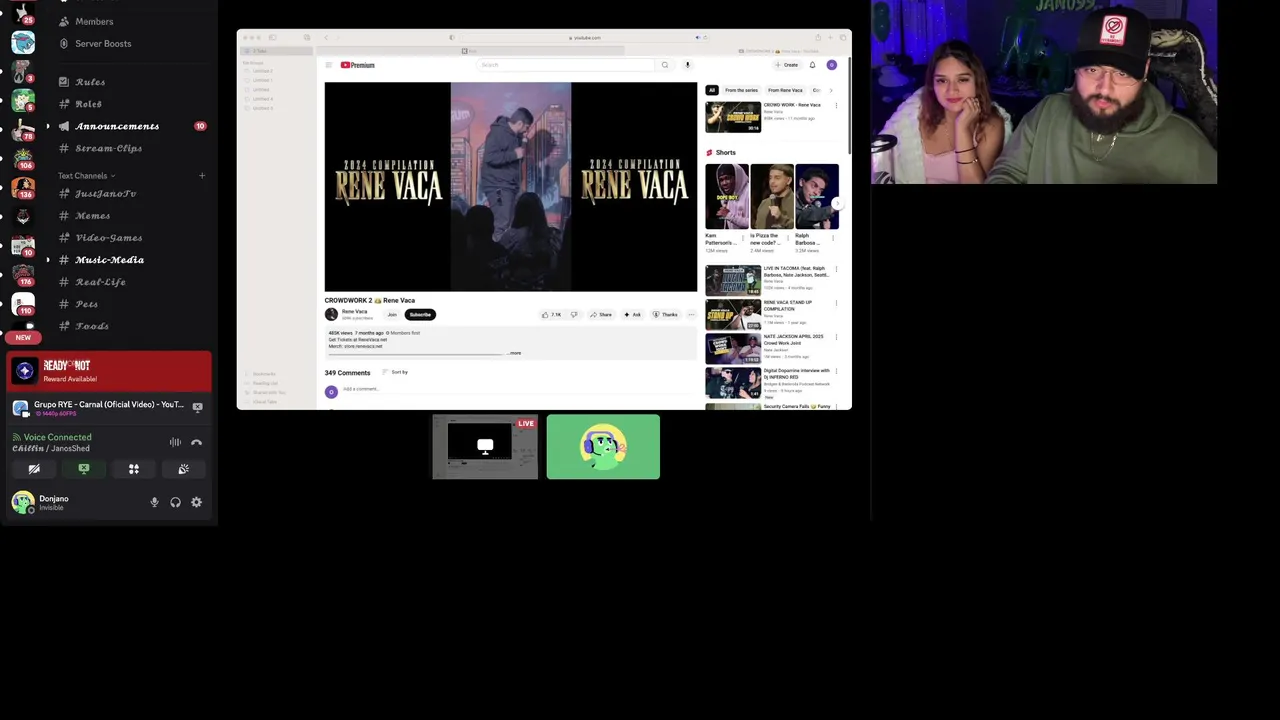Click the Ask button

click(x=633, y=314)
